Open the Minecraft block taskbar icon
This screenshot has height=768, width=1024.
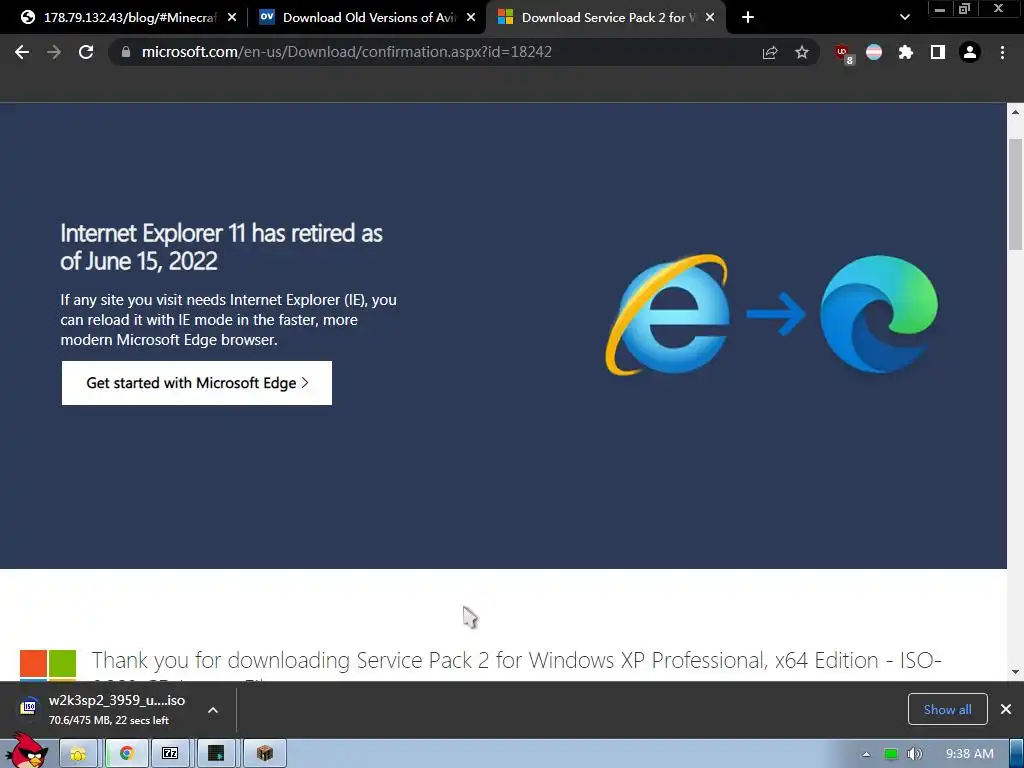click(x=264, y=754)
